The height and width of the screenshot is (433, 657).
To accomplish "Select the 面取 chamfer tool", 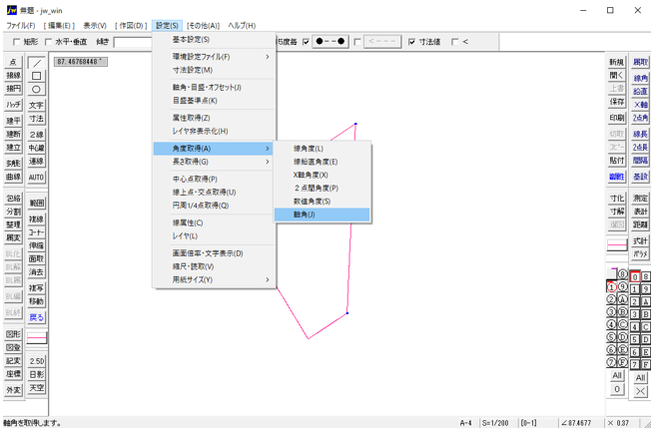I will [36, 259].
